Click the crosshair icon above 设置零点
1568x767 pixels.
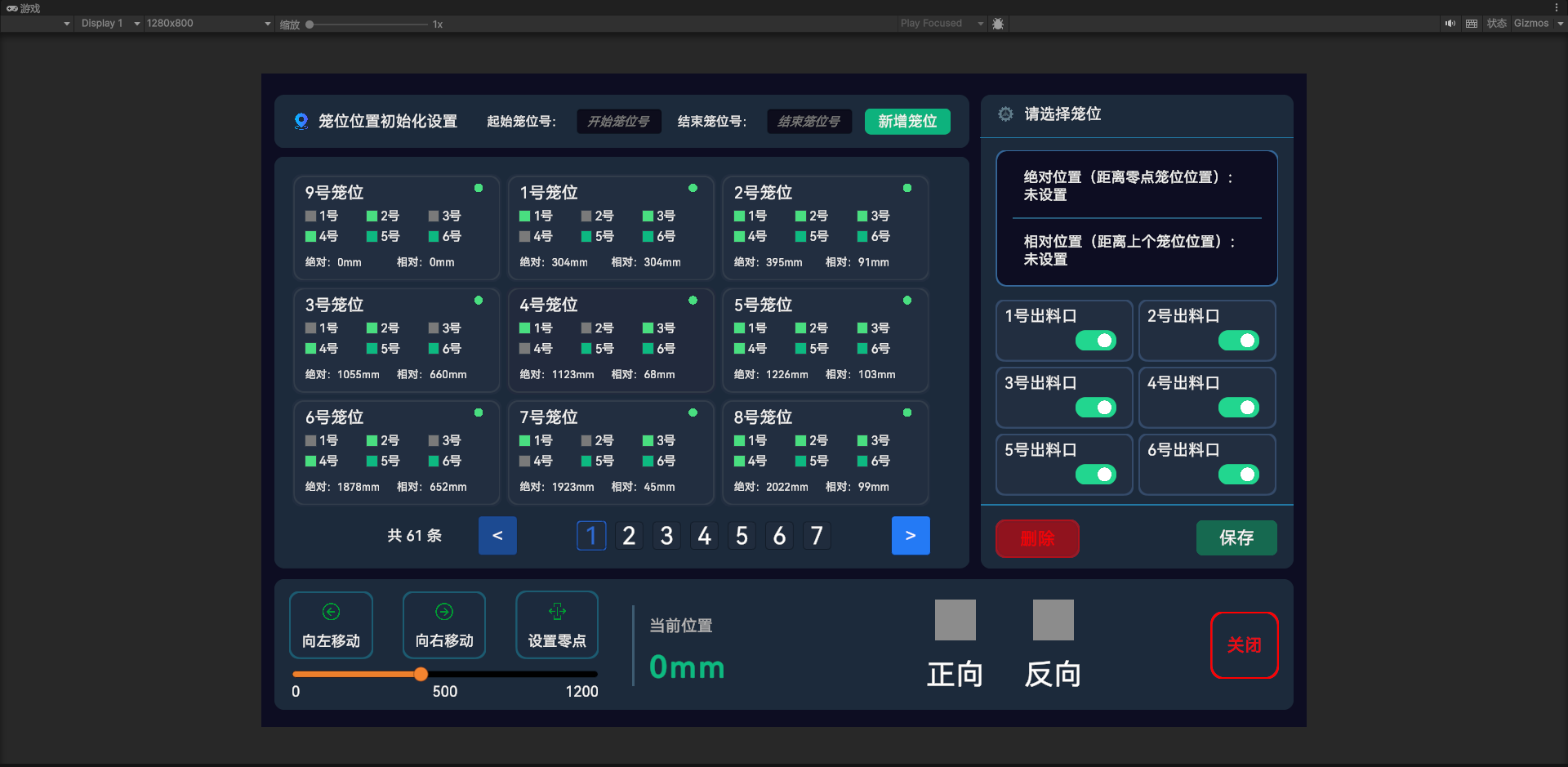[x=557, y=611]
